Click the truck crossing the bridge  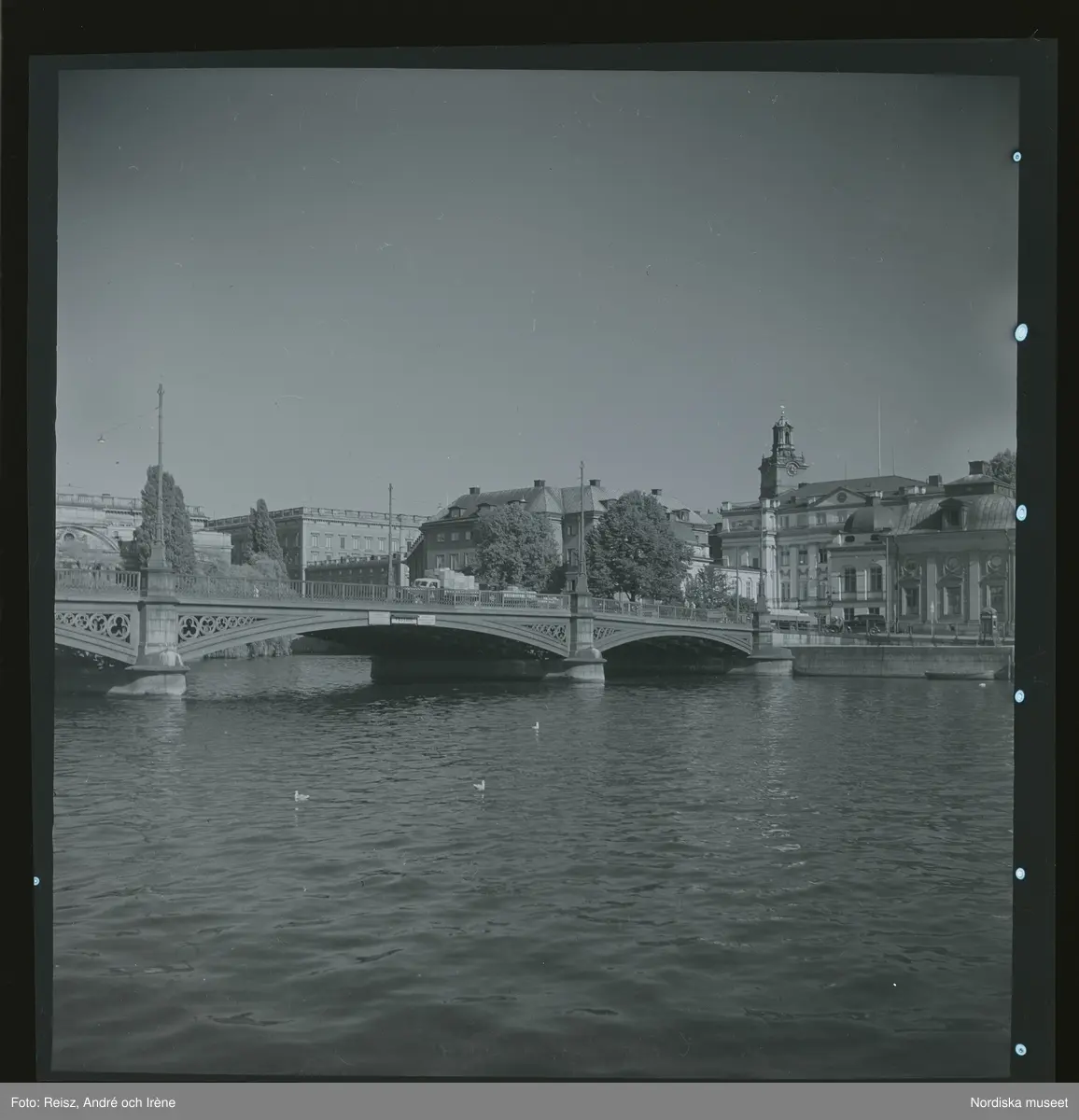[x=445, y=581]
